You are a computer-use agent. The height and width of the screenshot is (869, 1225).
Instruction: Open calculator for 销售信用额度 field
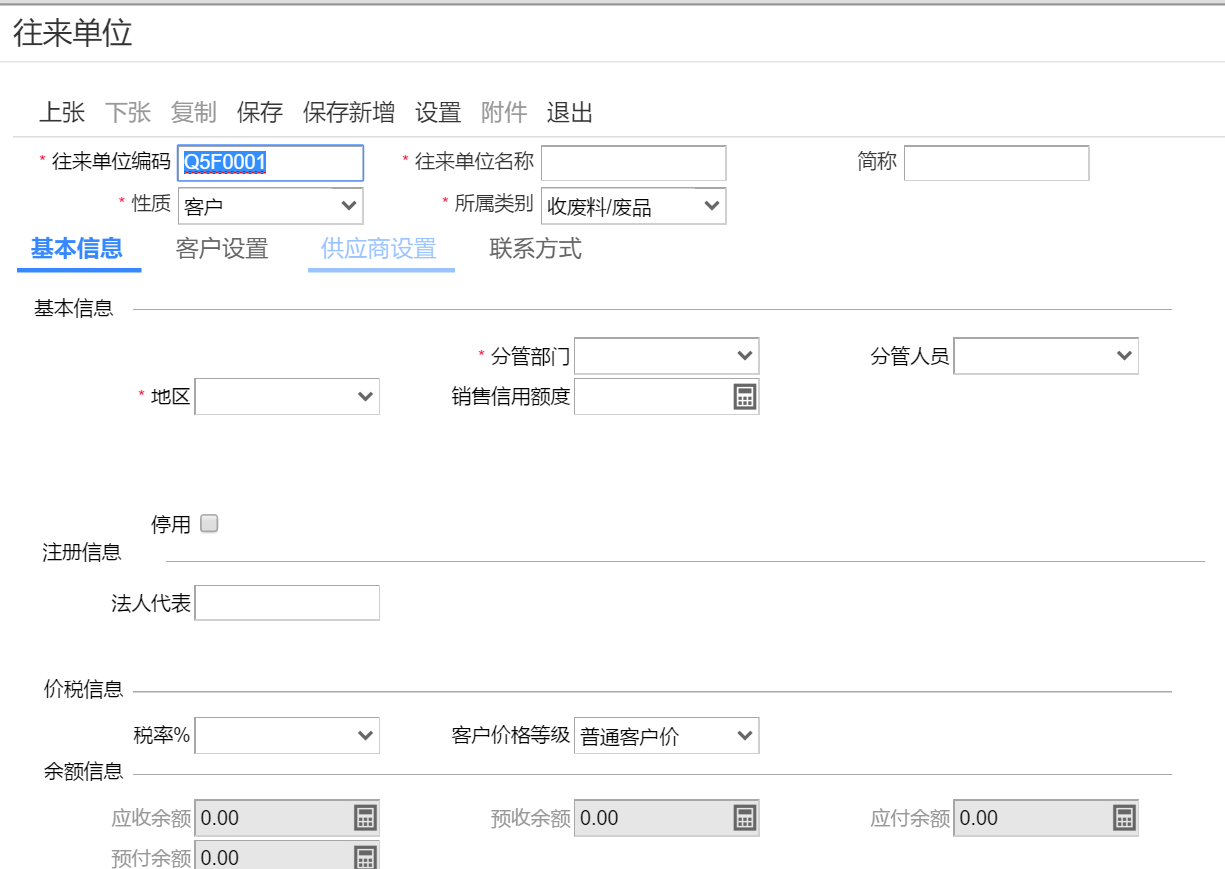coord(744,397)
